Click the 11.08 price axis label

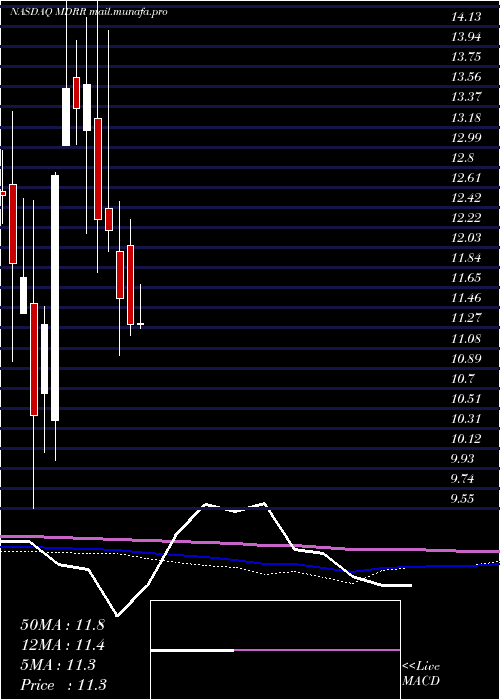[467, 339]
